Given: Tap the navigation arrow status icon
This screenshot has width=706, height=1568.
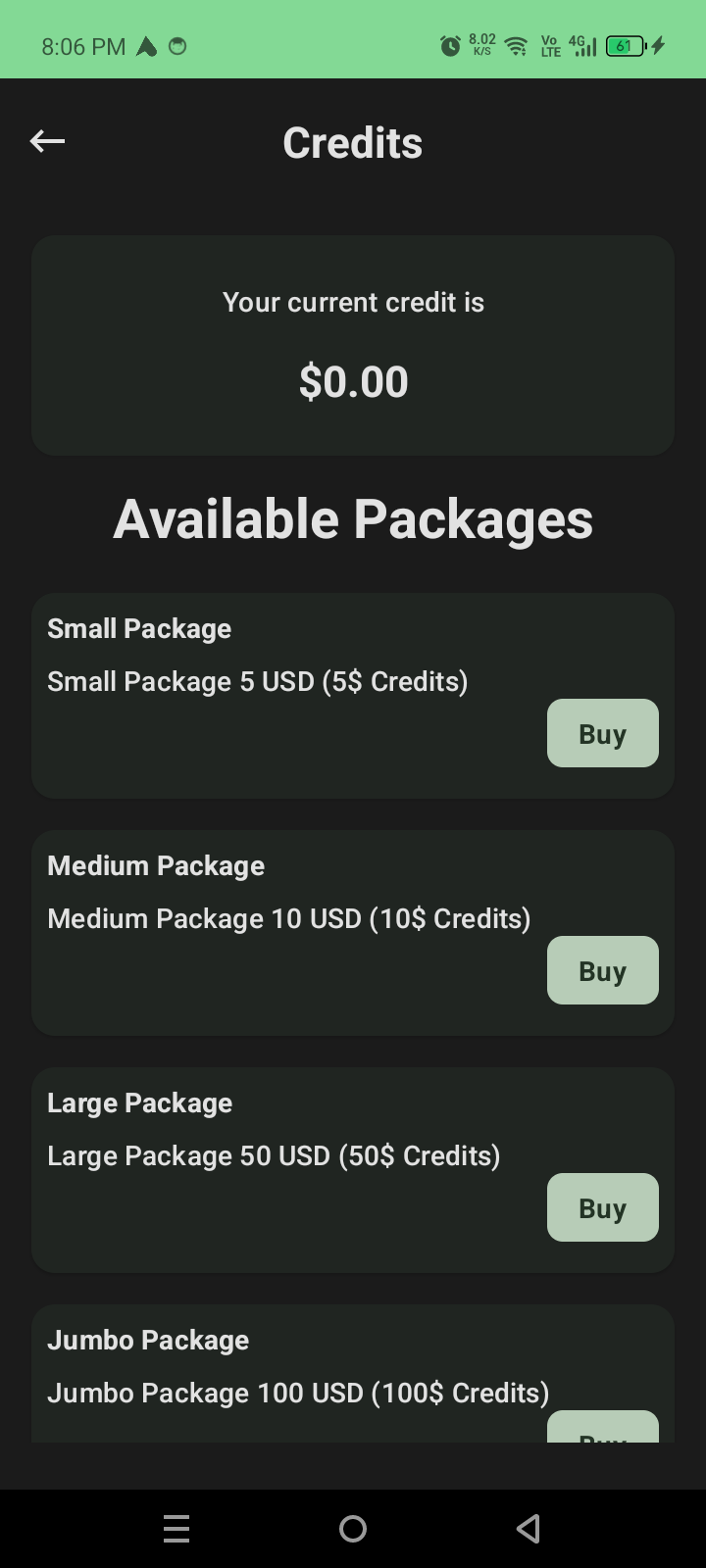Looking at the screenshot, I should [147, 46].
